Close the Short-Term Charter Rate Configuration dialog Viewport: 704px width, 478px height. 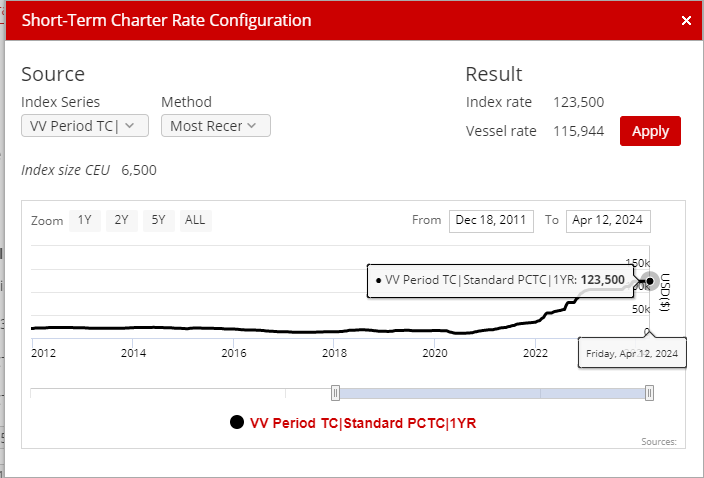(686, 20)
